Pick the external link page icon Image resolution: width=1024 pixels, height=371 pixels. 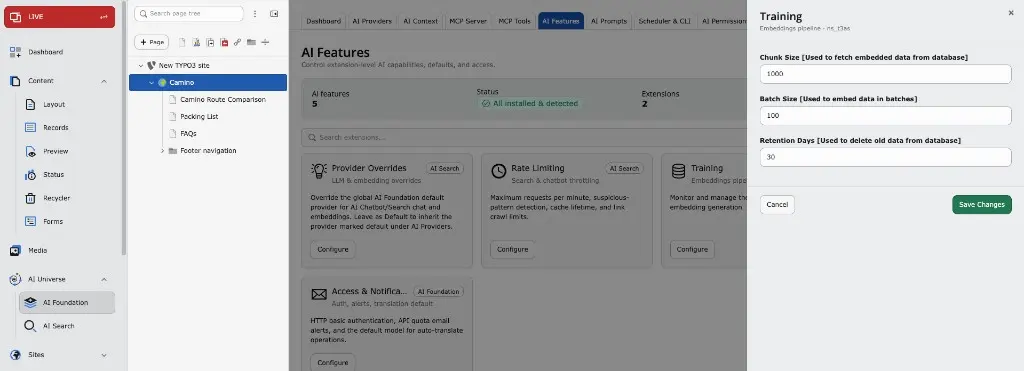pos(238,42)
